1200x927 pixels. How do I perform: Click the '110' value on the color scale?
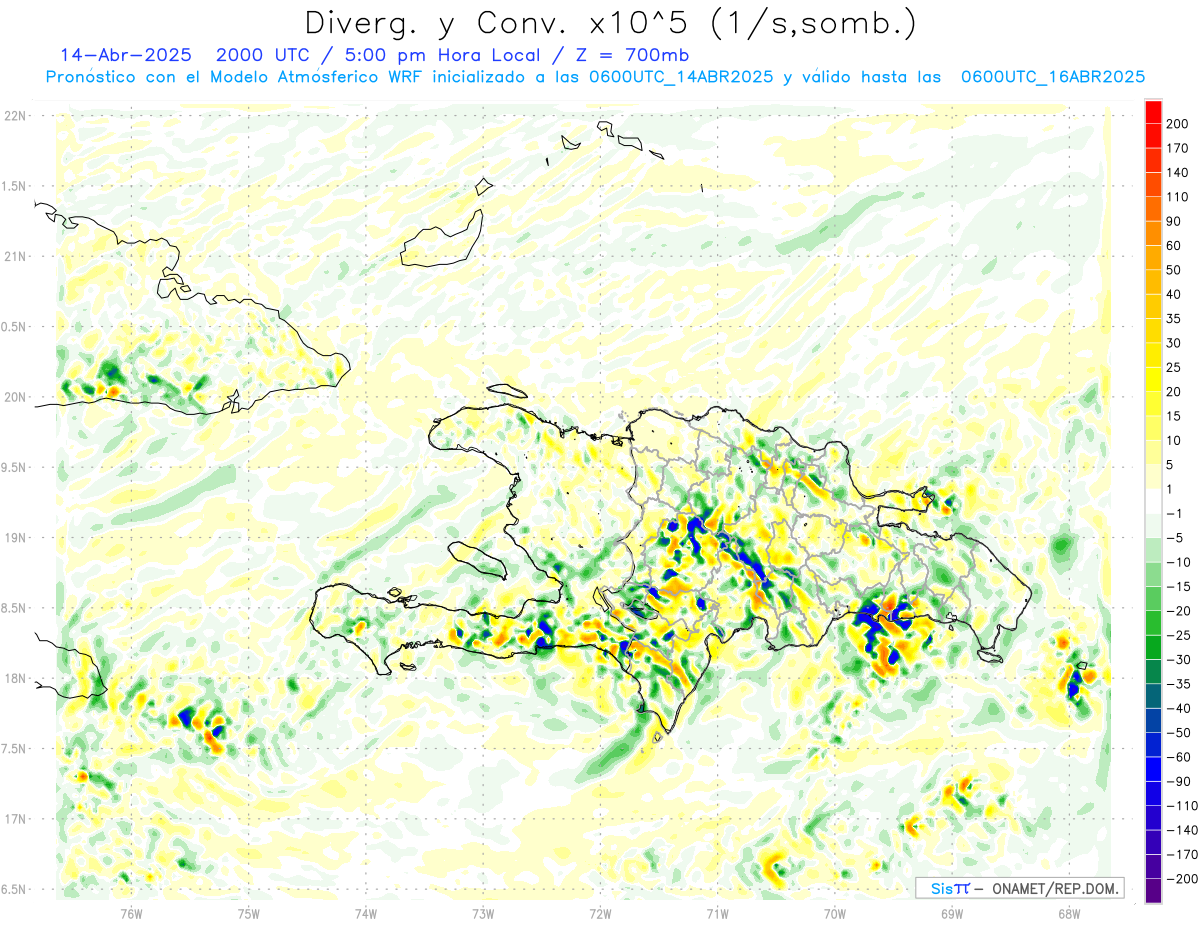[1176, 197]
